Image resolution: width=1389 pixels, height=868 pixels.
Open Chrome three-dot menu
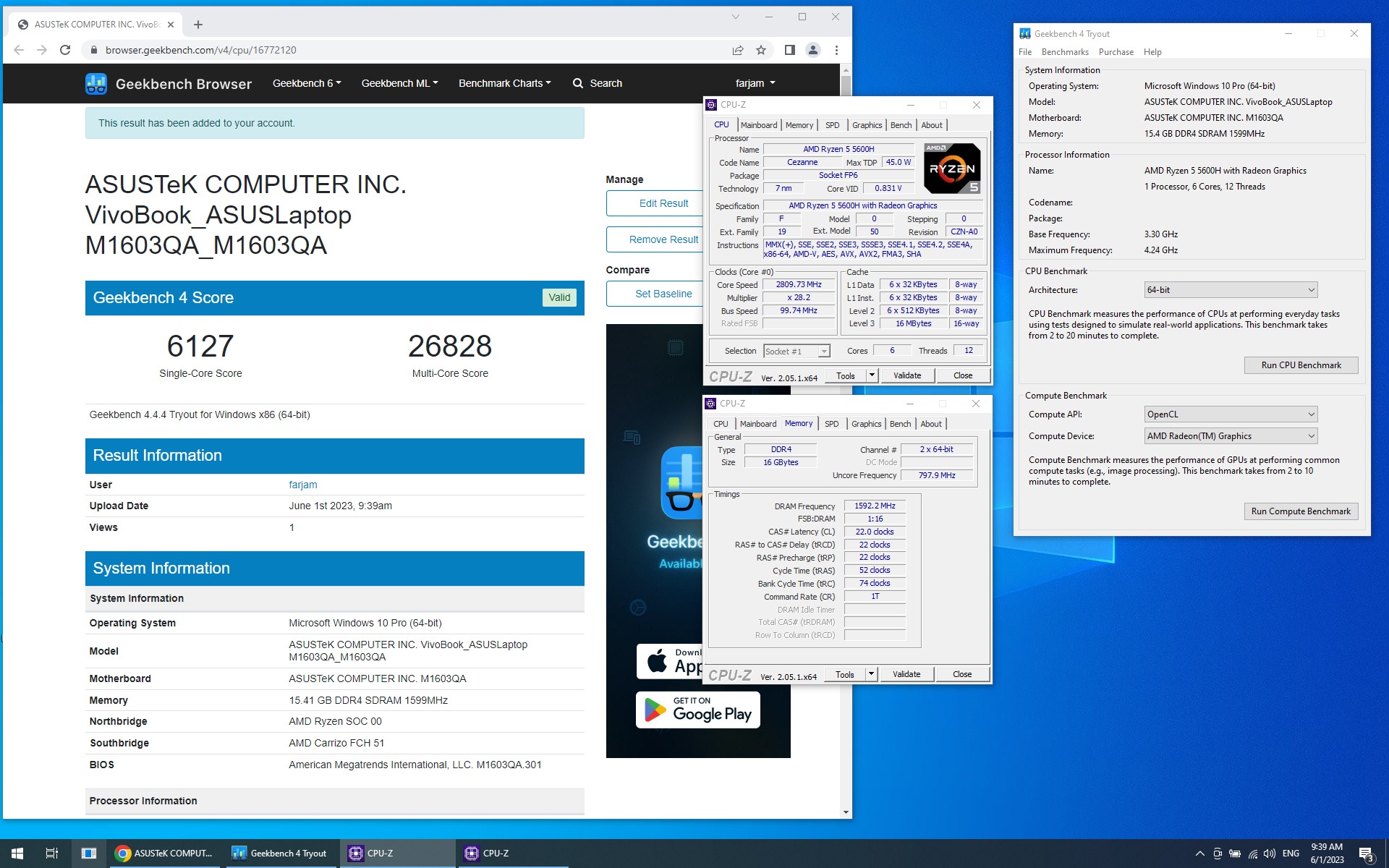[x=836, y=50]
